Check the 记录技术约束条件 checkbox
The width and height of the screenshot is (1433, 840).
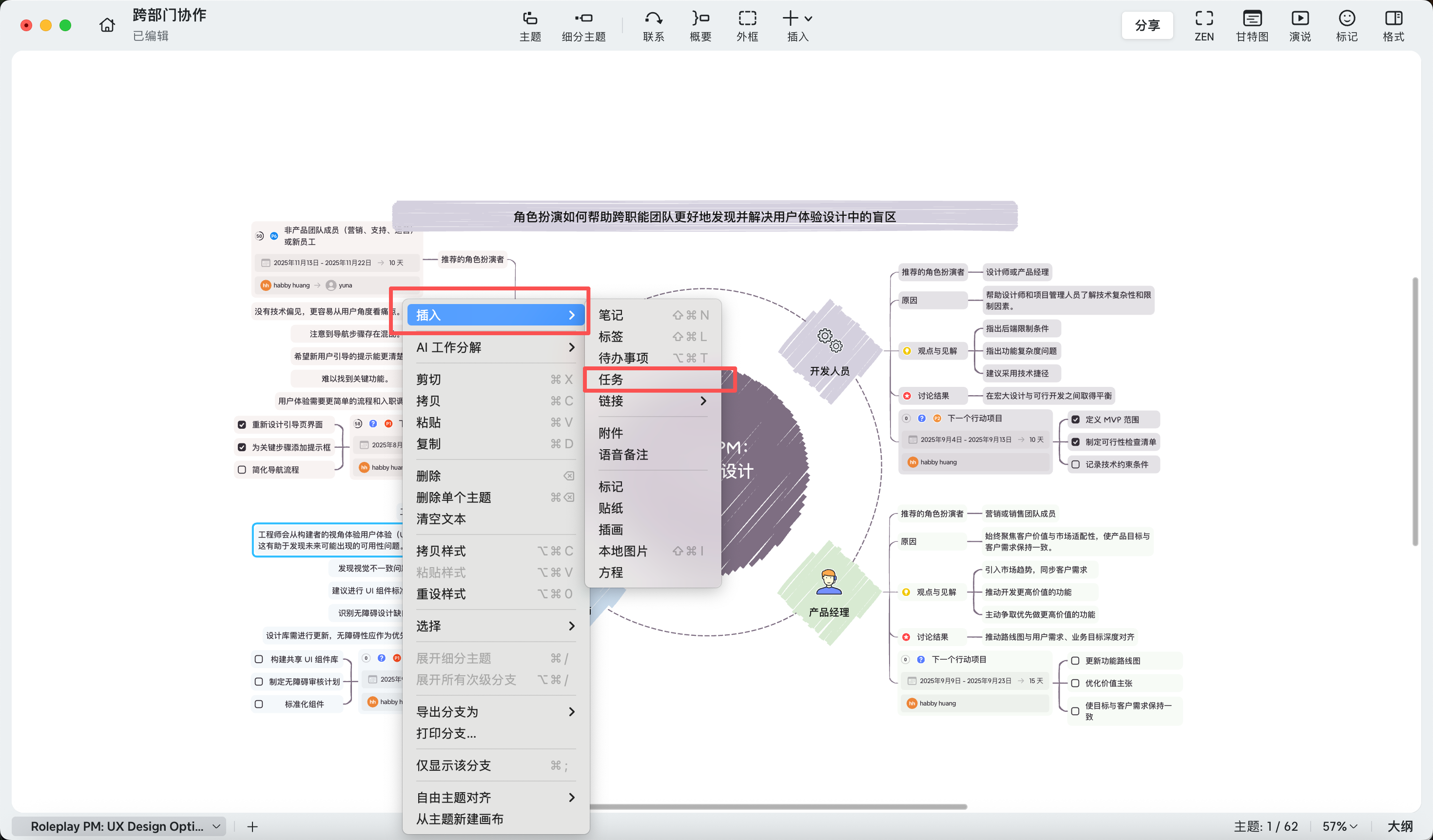coord(1075,464)
